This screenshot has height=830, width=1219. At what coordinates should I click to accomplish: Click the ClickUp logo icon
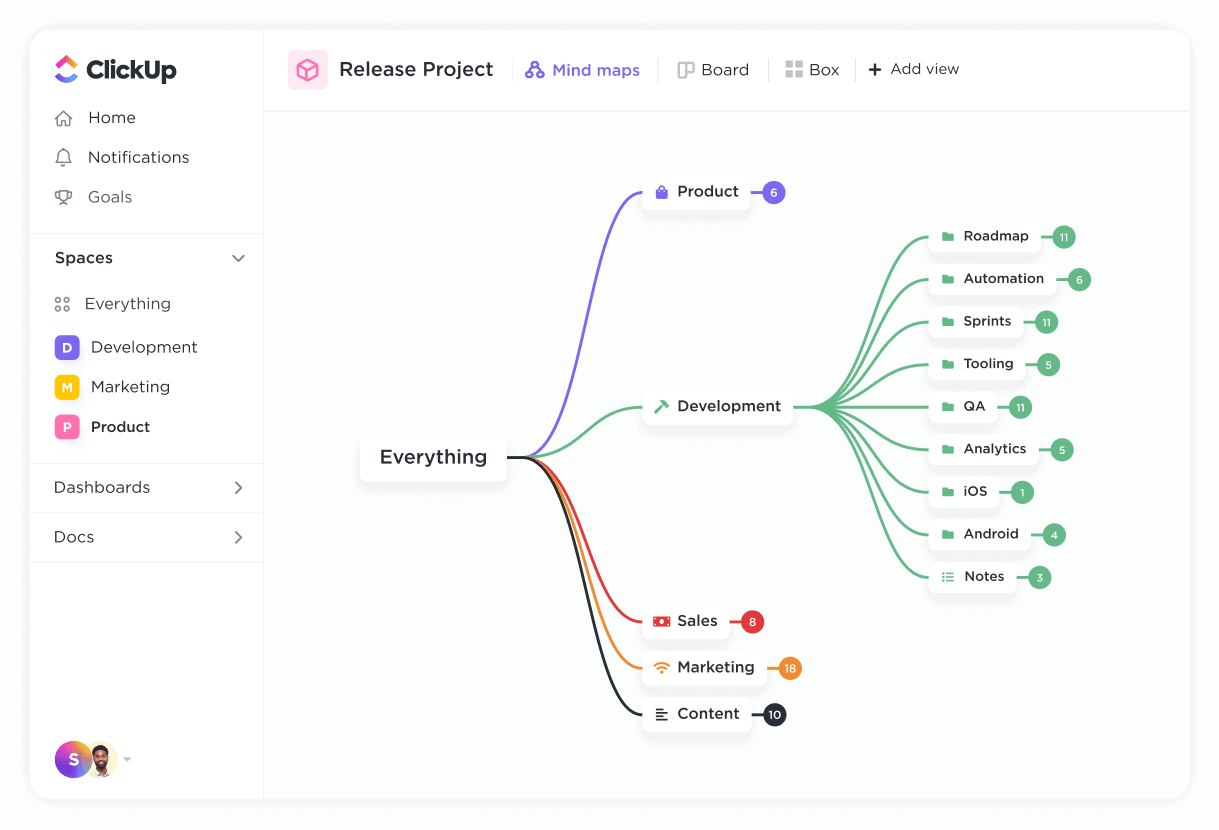[66, 69]
